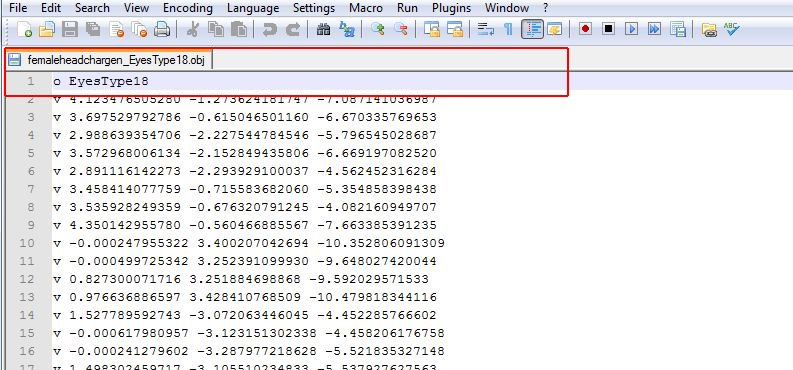The width and height of the screenshot is (793, 370).
Task: Click value 0.827300071716 on line 12
Action: pyautogui.click(x=124, y=279)
